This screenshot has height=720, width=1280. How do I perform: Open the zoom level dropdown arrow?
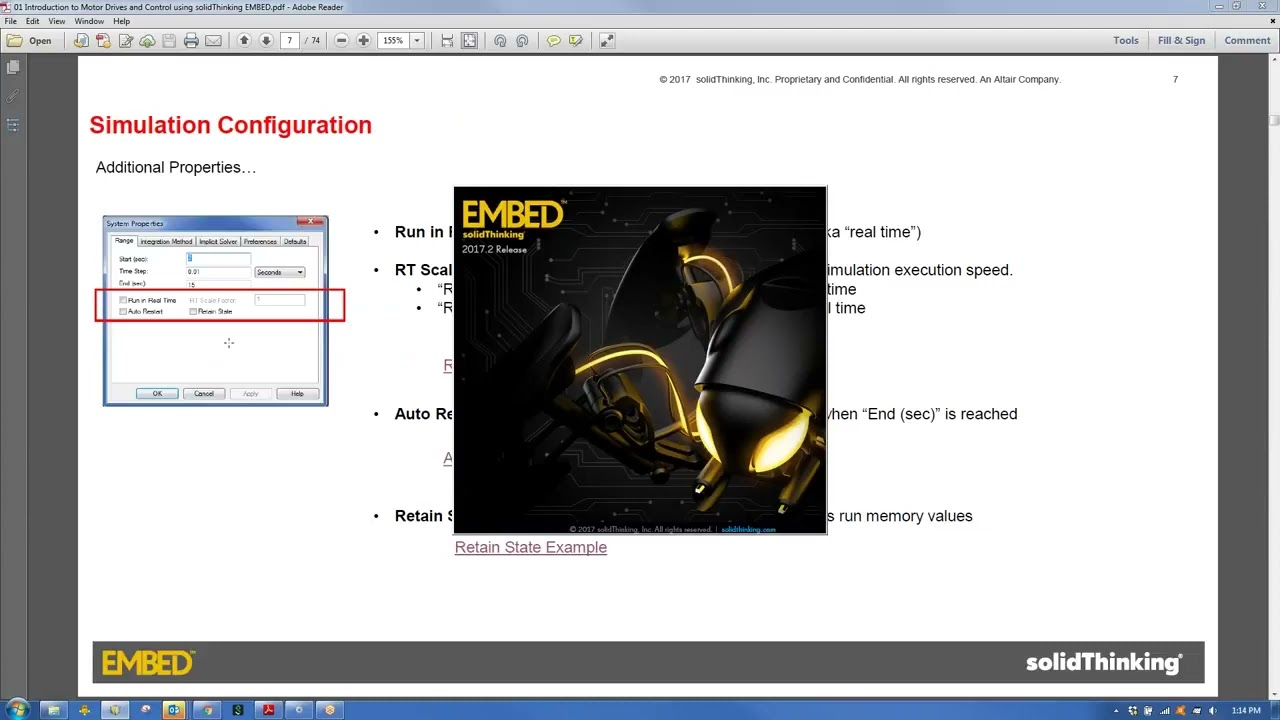(417, 41)
